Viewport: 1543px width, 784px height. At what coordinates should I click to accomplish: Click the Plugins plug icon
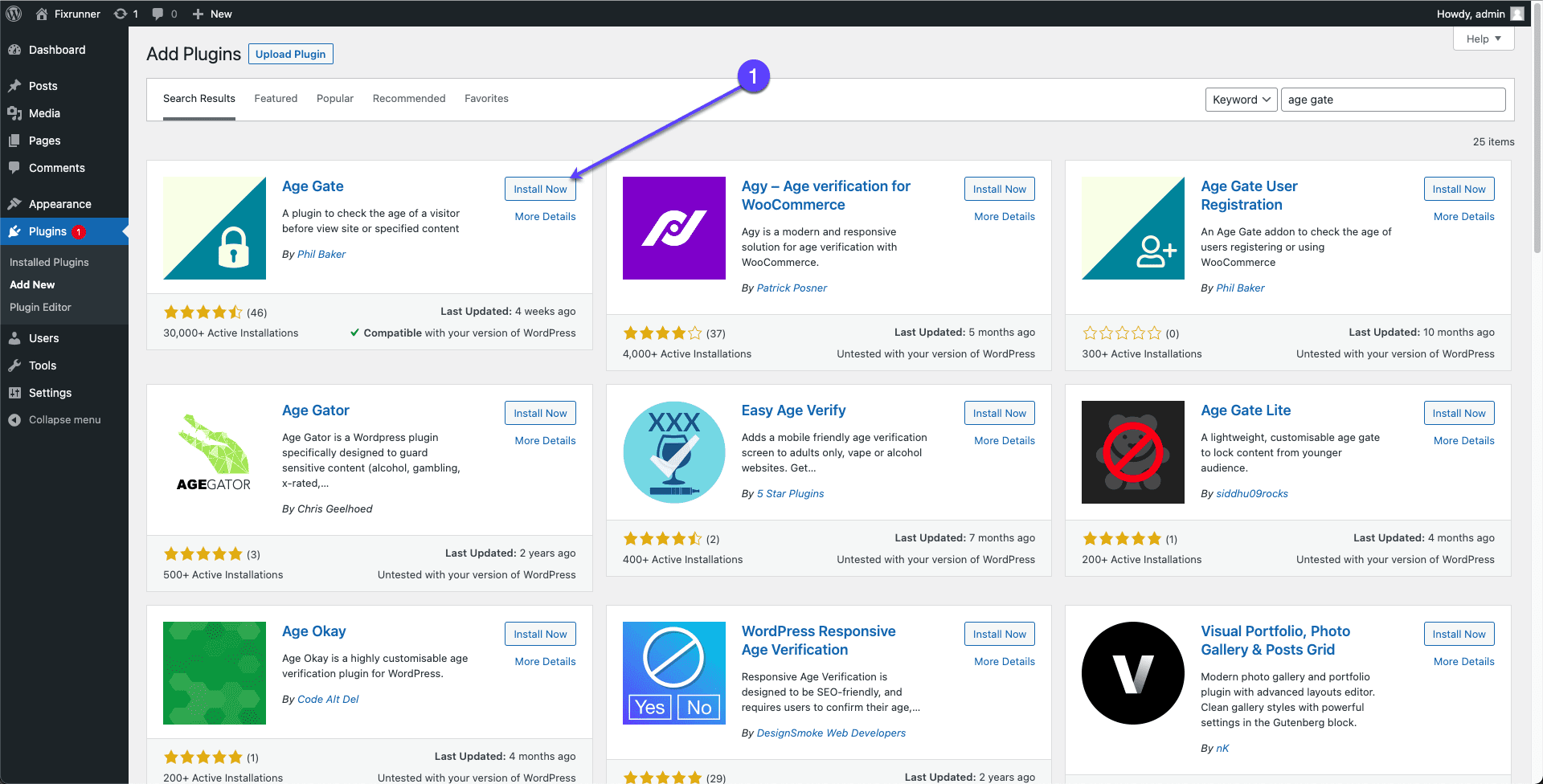[14, 231]
